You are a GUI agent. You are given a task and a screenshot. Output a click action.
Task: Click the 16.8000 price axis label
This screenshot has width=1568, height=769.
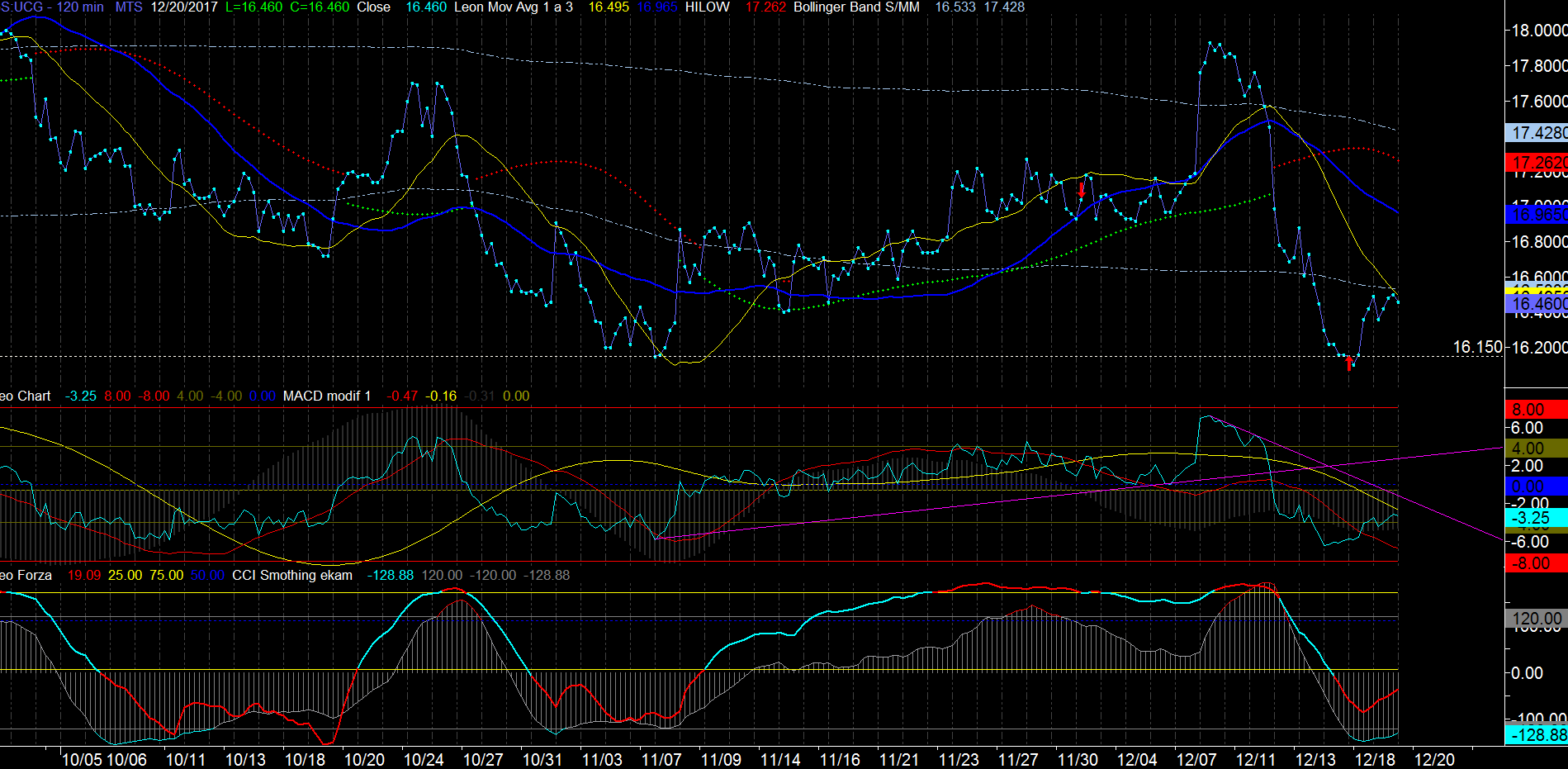[1538, 242]
